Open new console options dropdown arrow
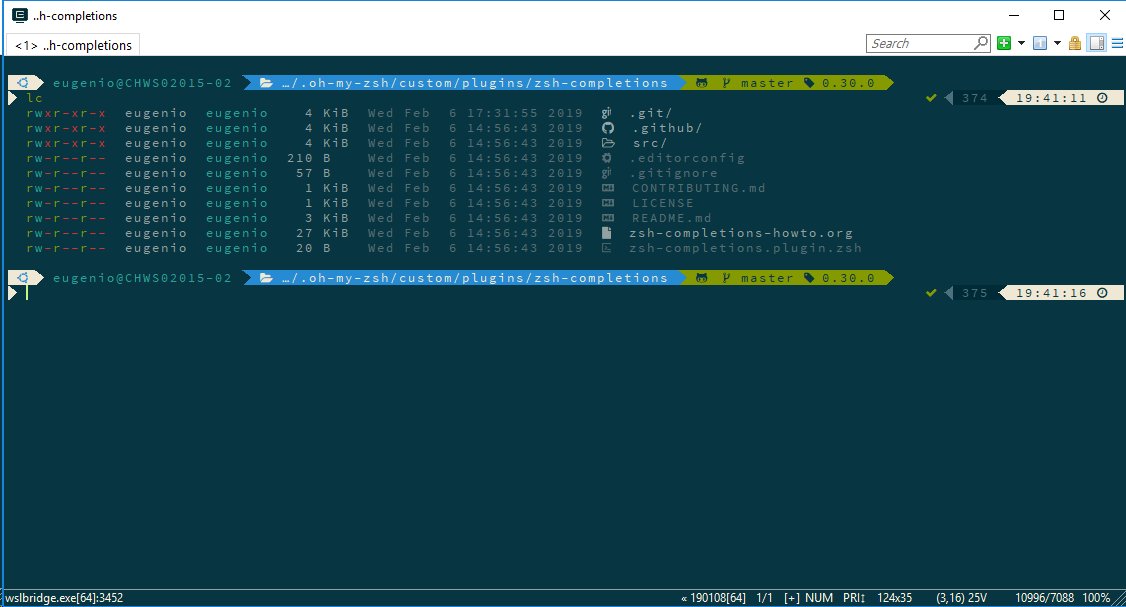1126x607 pixels. (x=1021, y=43)
